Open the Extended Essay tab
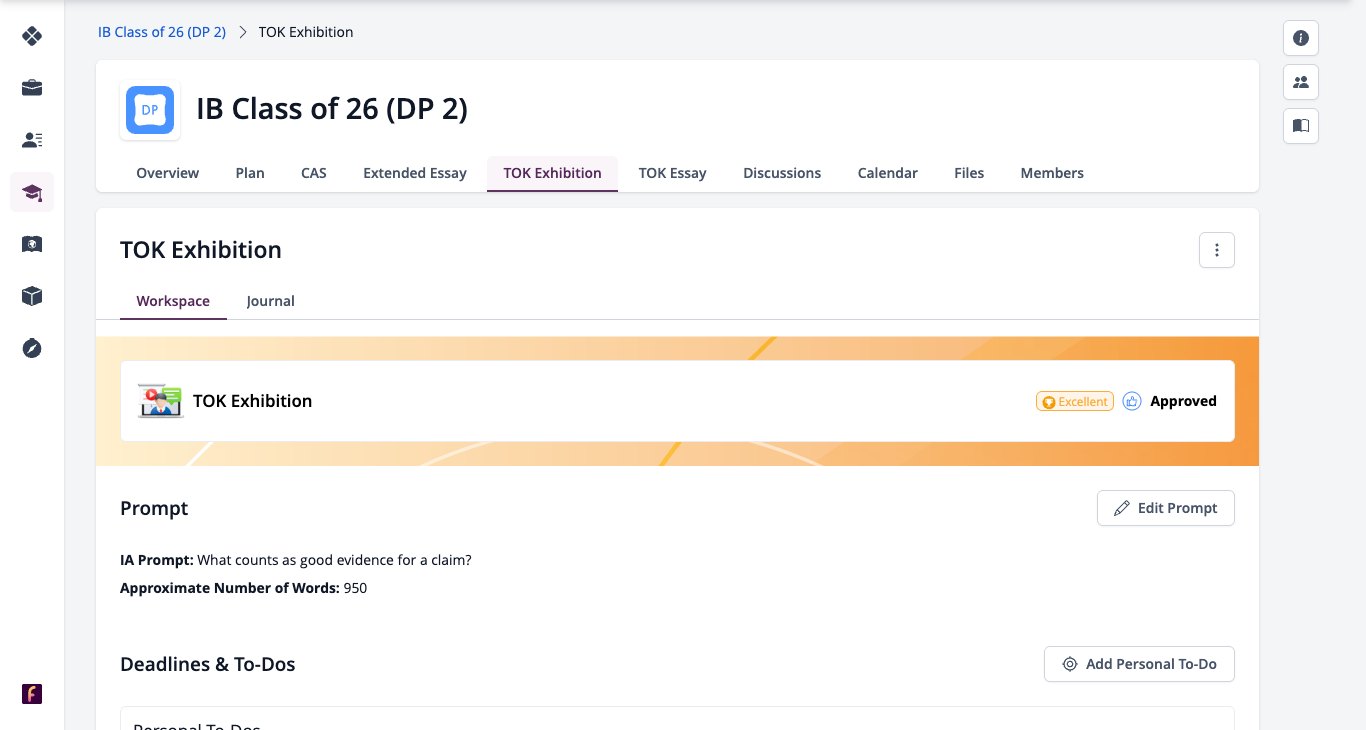This screenshot has width=1366, height=730. [x=415, y=173]
